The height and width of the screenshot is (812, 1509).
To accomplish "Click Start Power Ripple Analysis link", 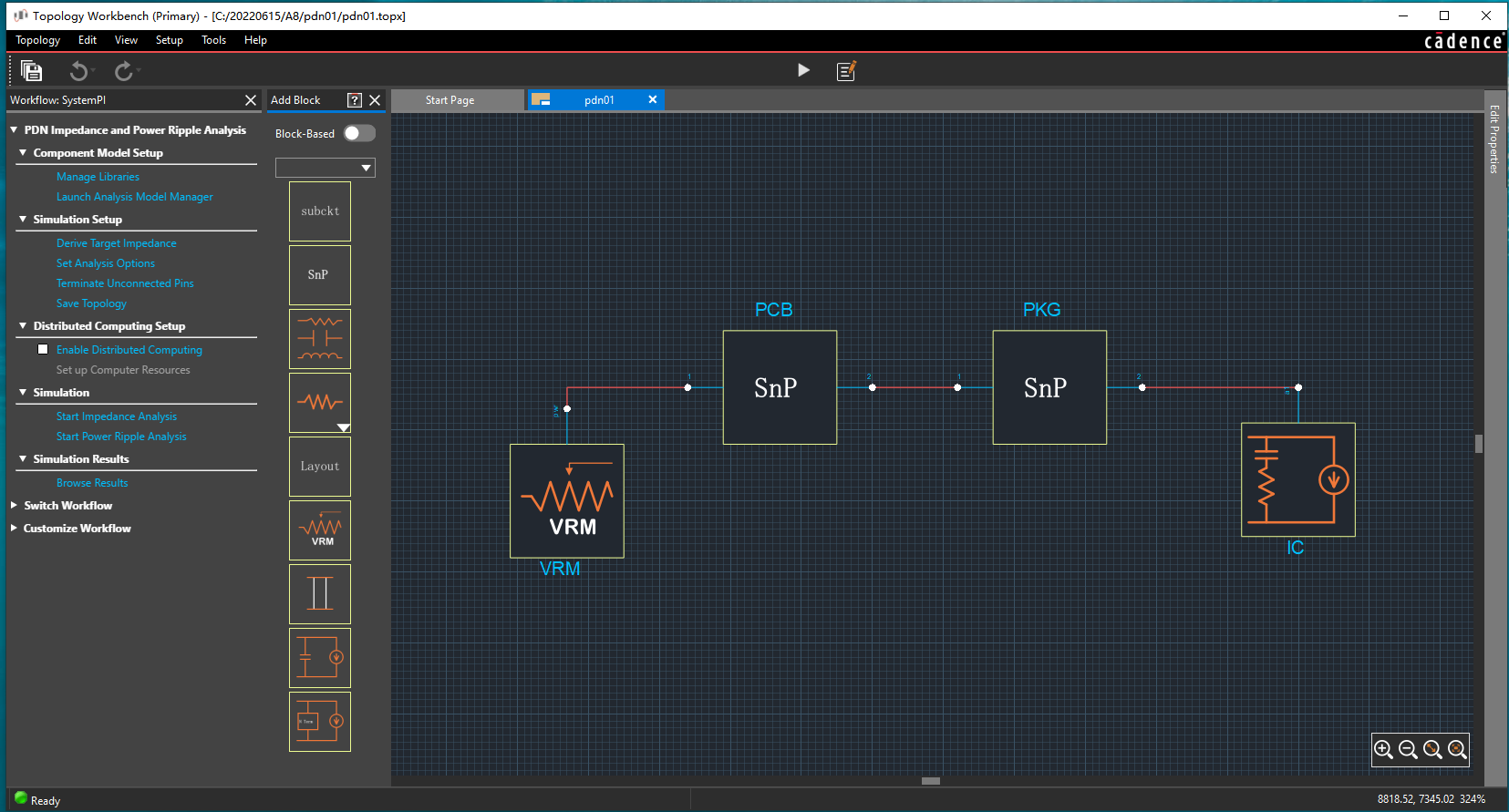I will pos(121,437).
